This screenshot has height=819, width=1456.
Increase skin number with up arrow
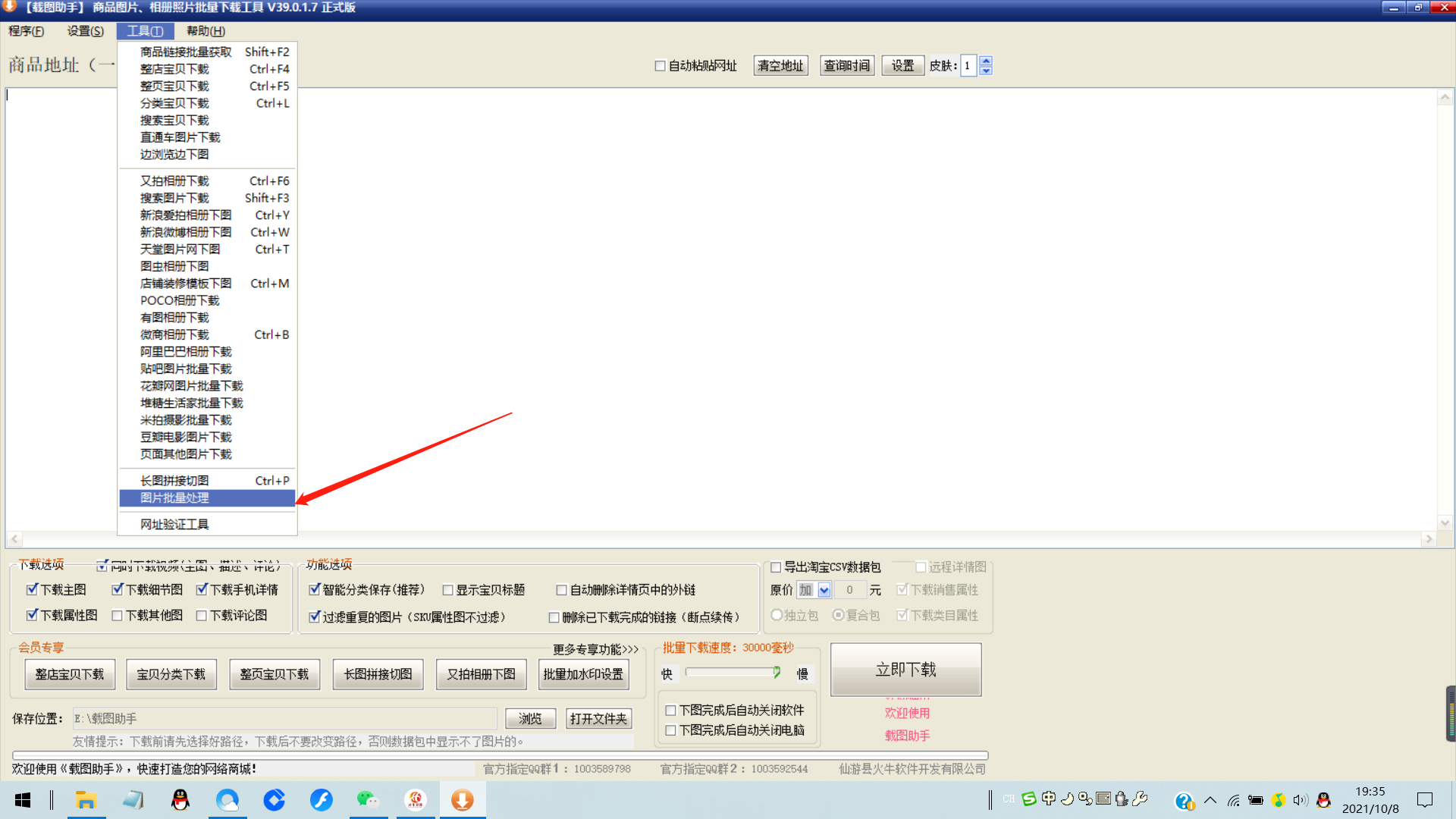pos(986,61)
